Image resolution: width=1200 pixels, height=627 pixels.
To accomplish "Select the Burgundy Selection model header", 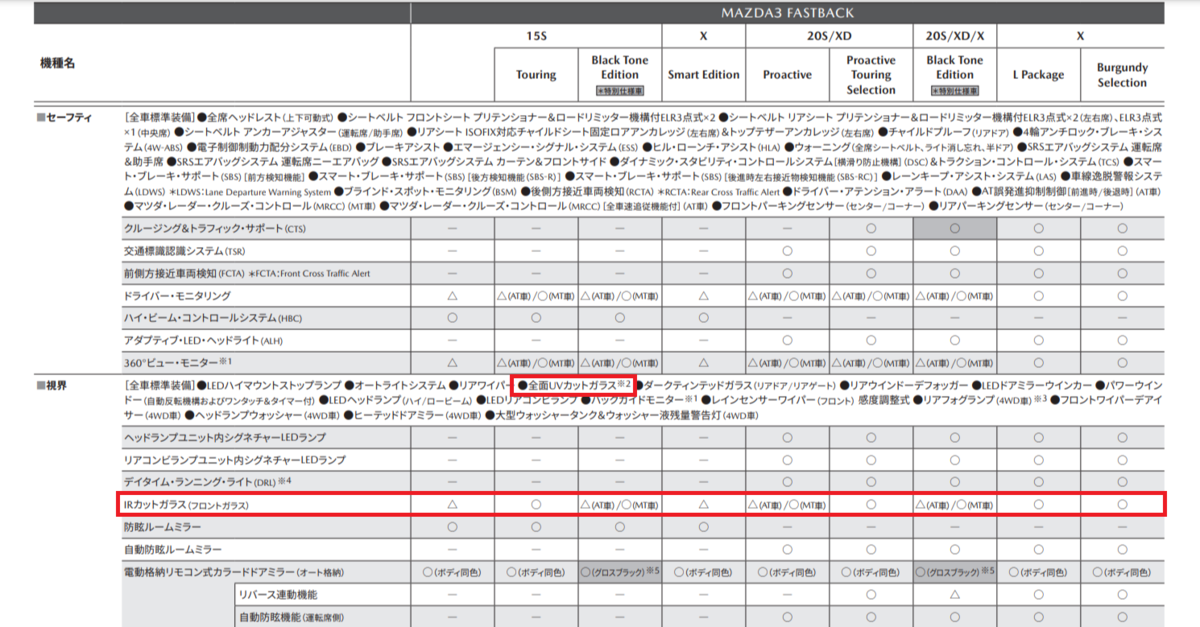I will click(x=1122, y=75).
